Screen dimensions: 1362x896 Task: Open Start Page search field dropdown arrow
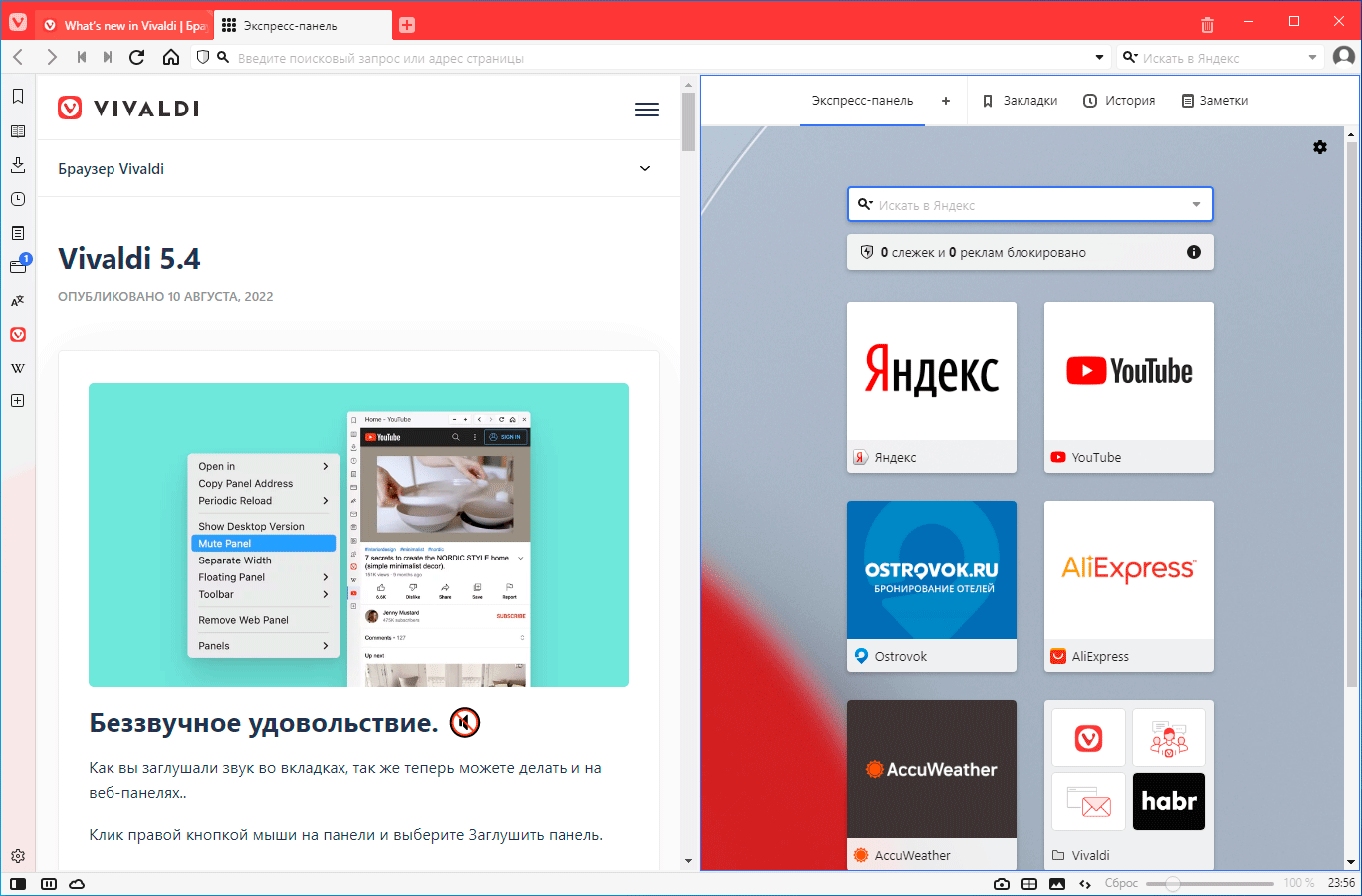(x=1196, y=205)
